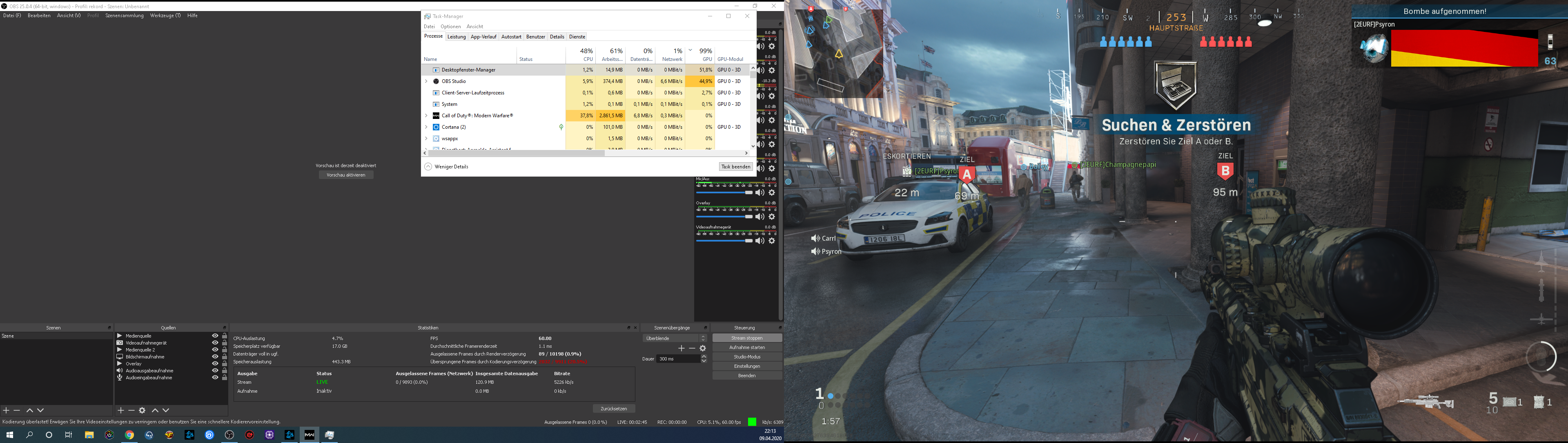The height and width of the screenshot is (443, 1568).
Task: Mute the Overlay audio channel speaker
Action: click(x=759, y=217)
